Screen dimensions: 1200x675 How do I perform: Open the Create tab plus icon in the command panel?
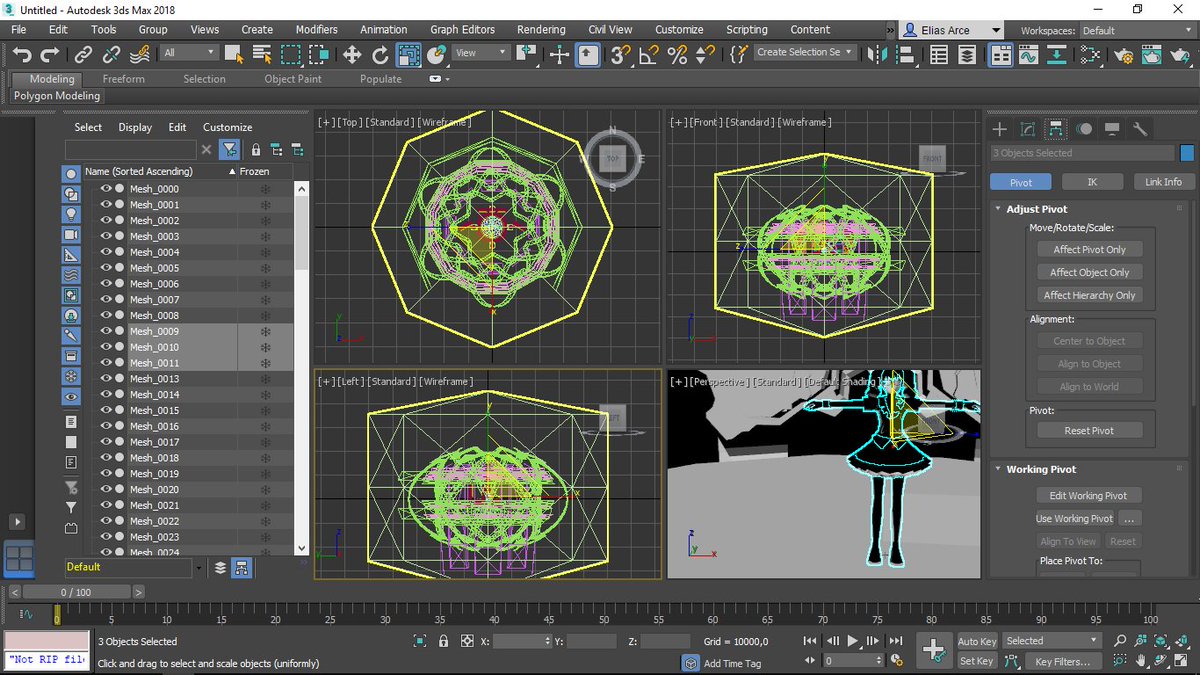pyautogui.click(x=999, y=129)
